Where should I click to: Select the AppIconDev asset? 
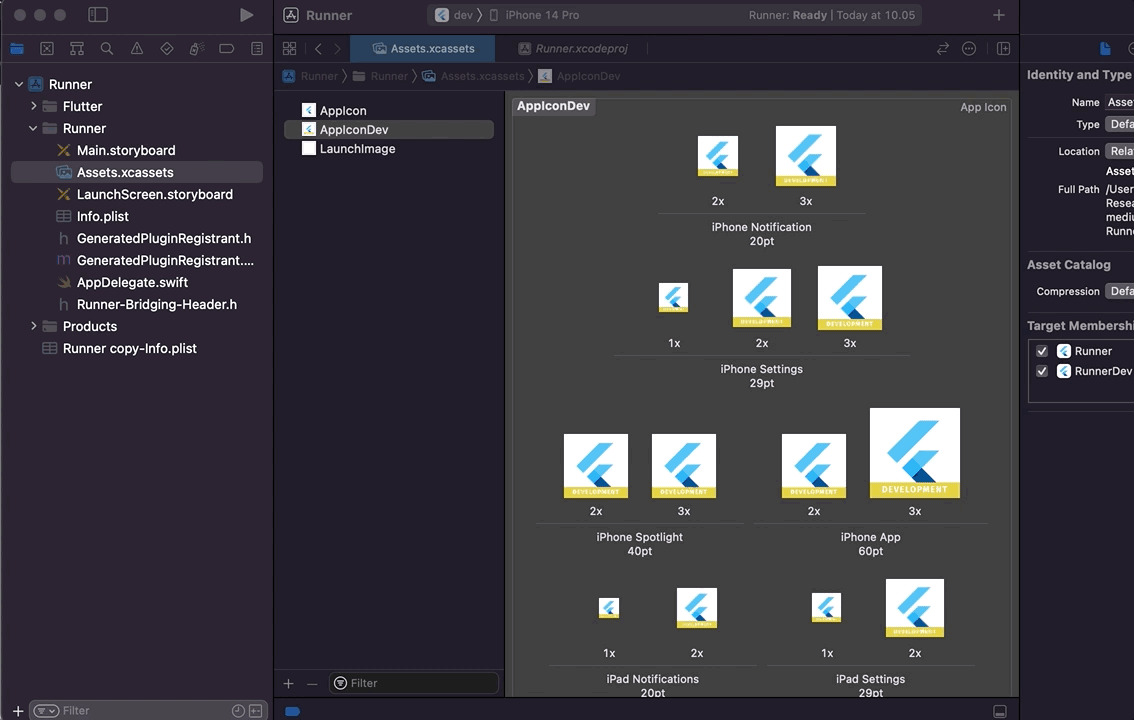(389, 129)
